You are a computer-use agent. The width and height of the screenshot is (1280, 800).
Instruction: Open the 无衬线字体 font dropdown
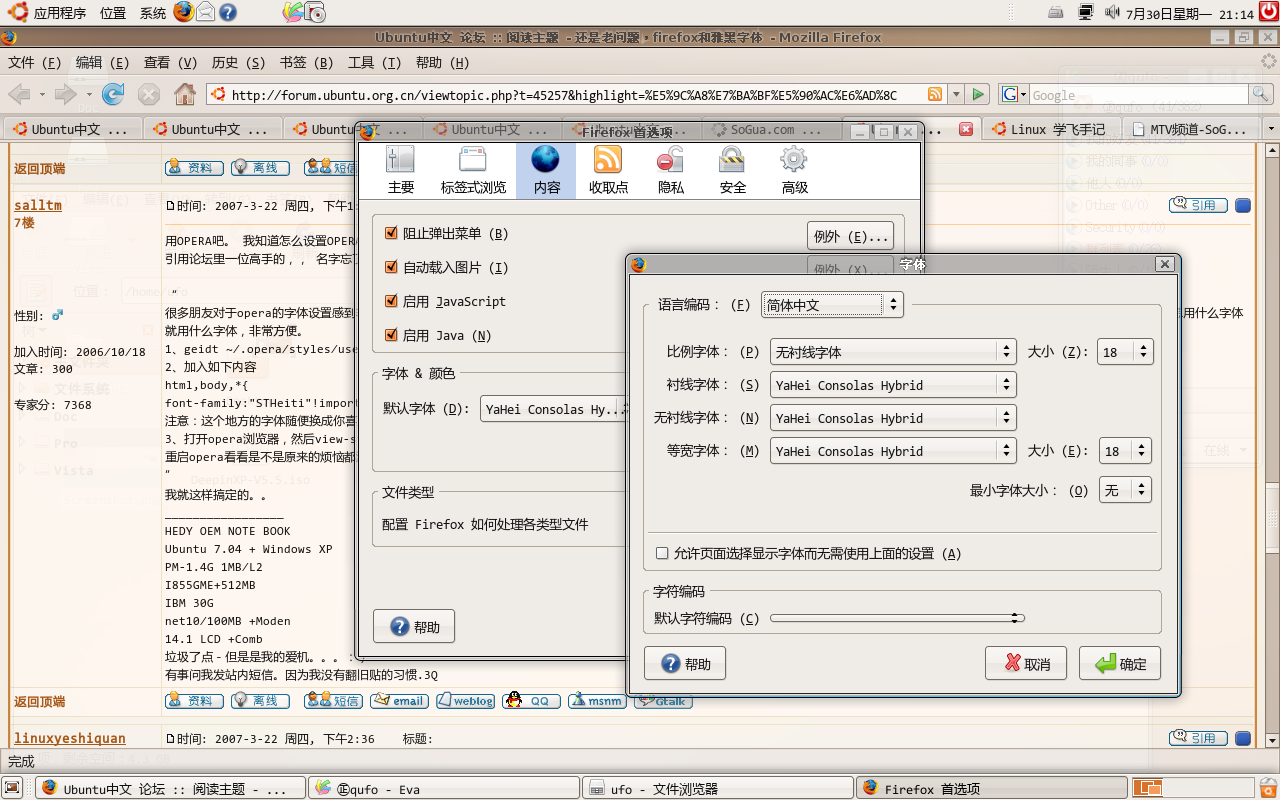pyautogui.click(x=893, y=418)
